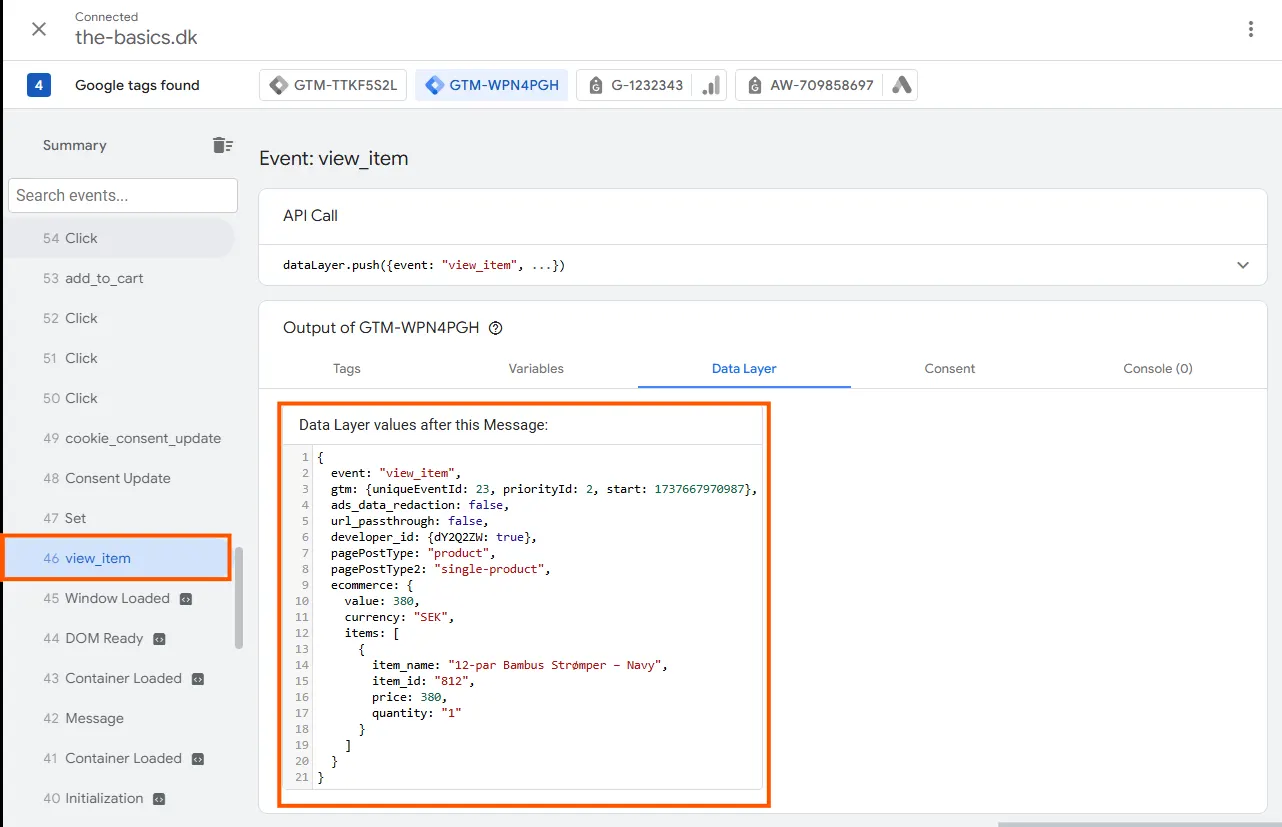Select event 45 Window Loaded

(118, 598)
